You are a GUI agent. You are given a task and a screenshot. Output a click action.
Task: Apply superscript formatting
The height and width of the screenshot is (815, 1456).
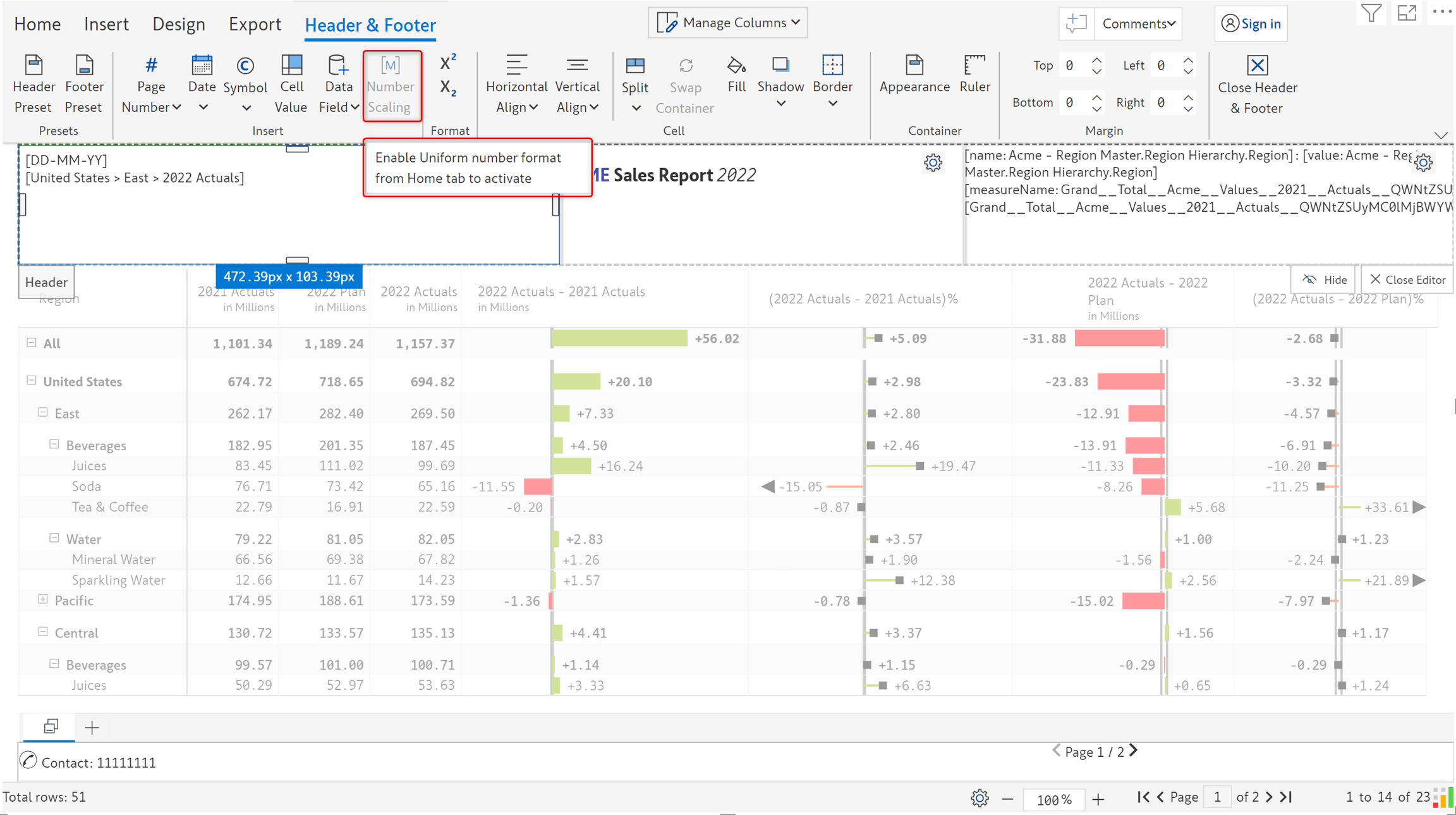point(447,63)
